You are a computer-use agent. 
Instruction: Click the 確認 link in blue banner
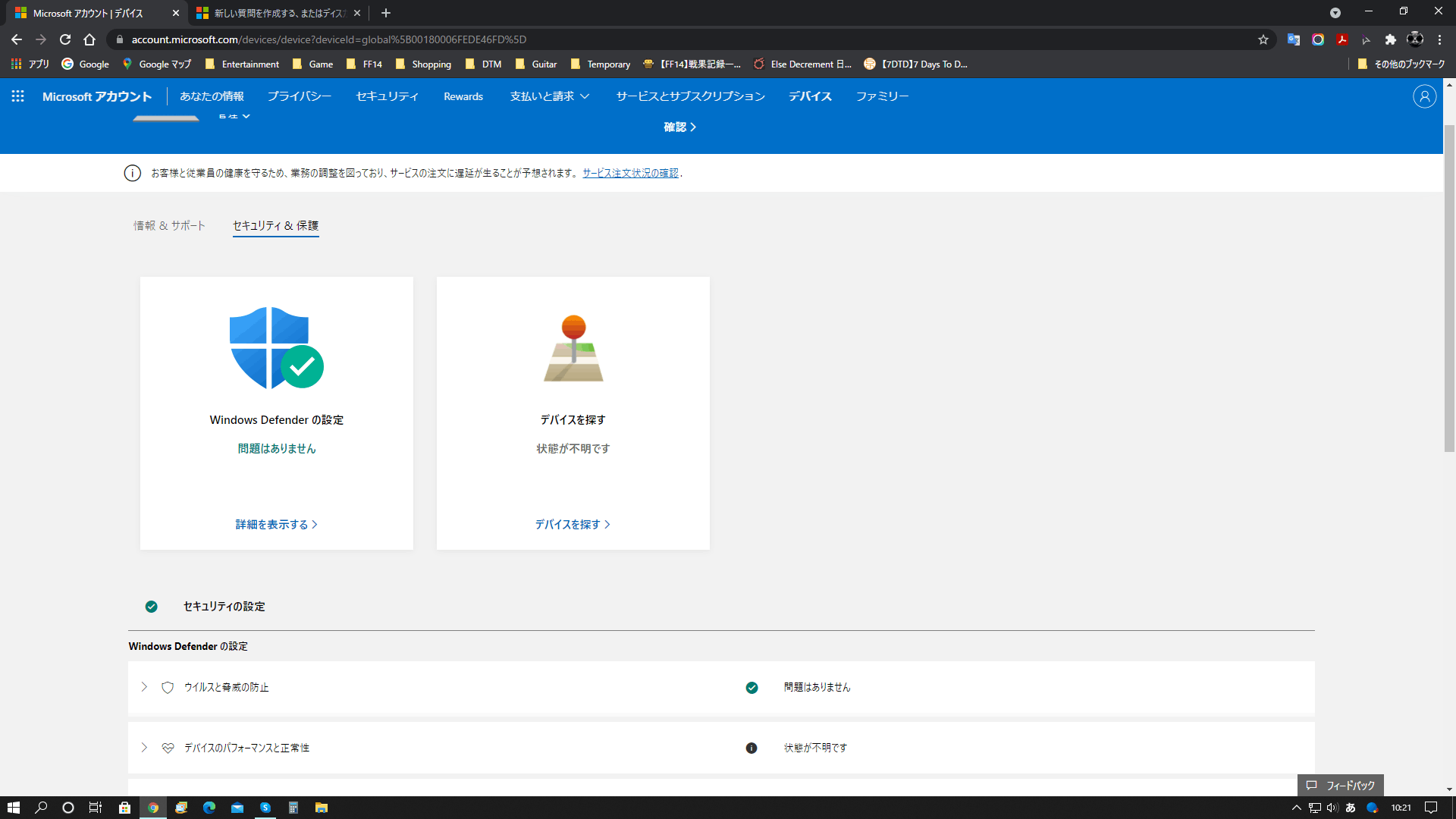[x=679, y=127]
